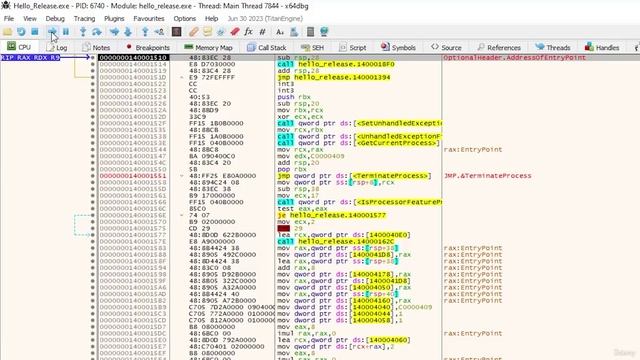This screenshot has width=640, height=360.
Task: Click the Run arrow toolbar icon
Action: click(x=52, y=31)
